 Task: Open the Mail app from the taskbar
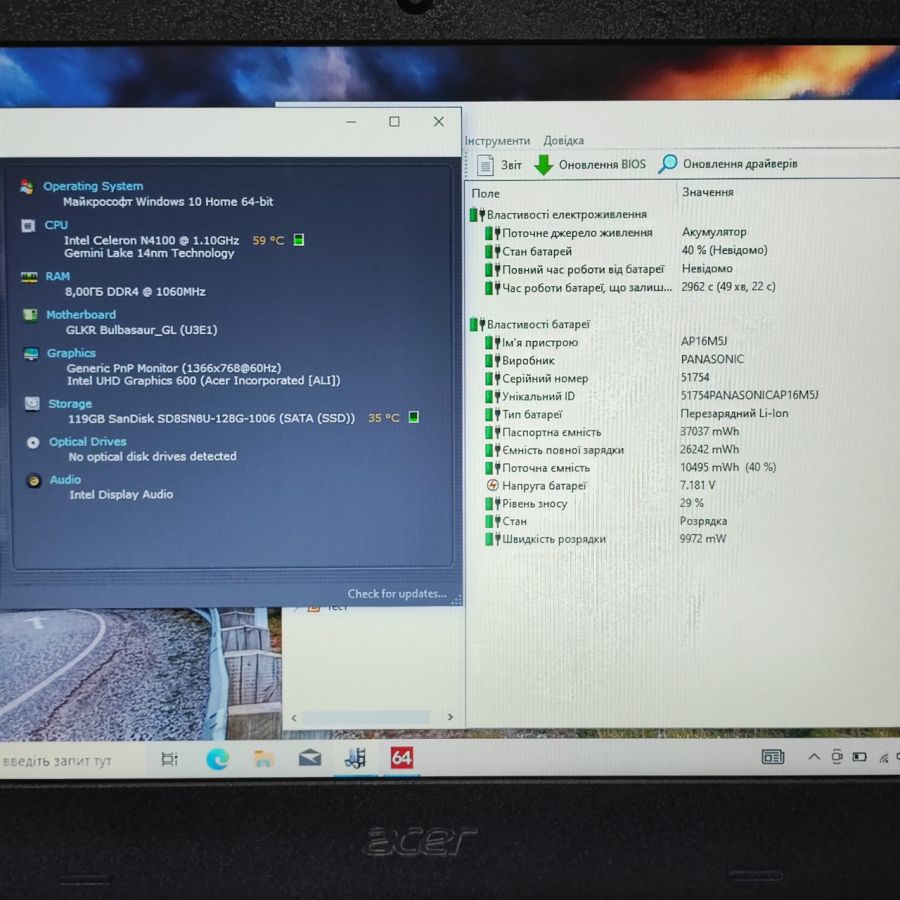tap(310, 759)
